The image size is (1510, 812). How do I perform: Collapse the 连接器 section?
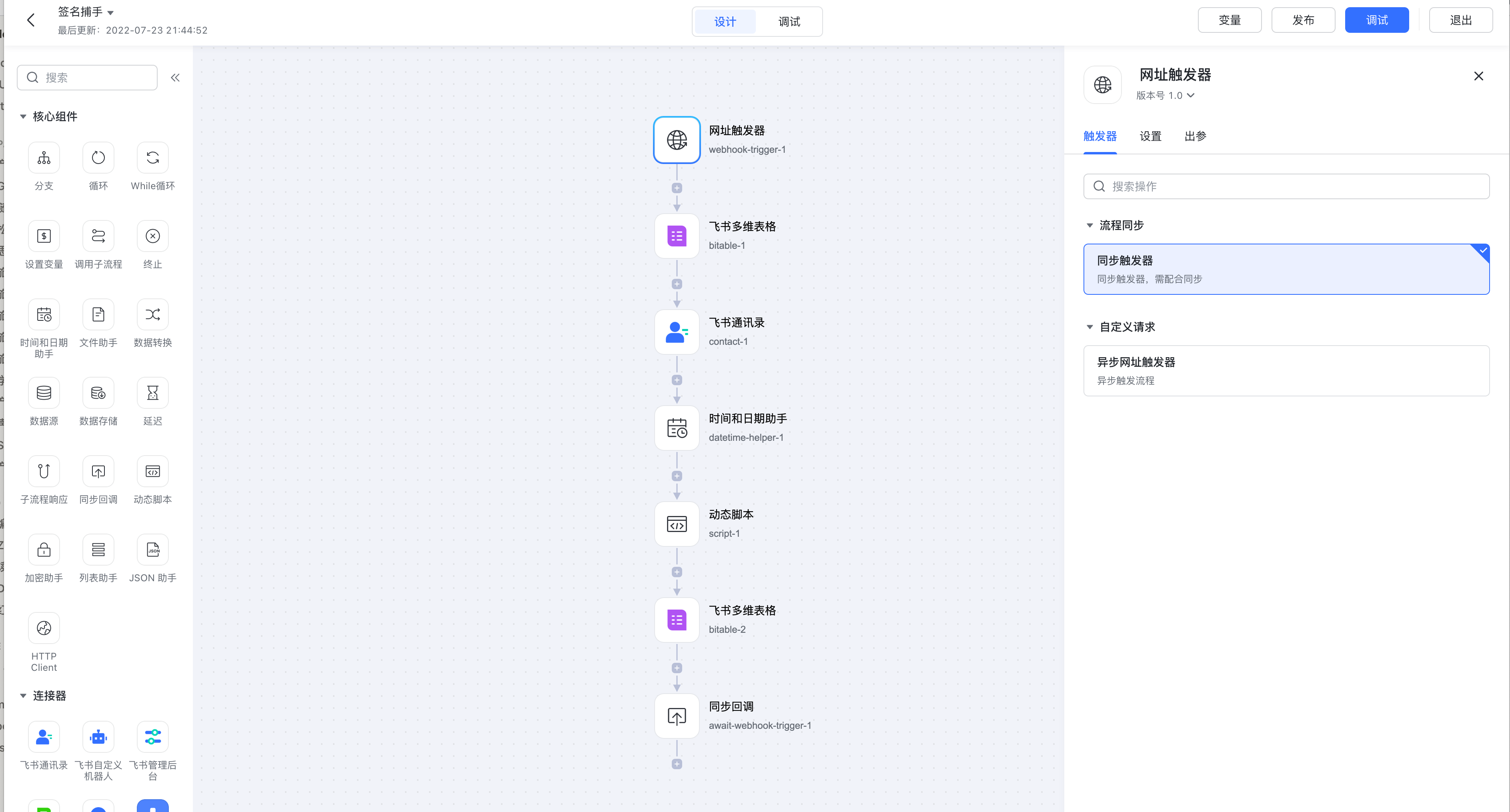[x=24, y=696]
